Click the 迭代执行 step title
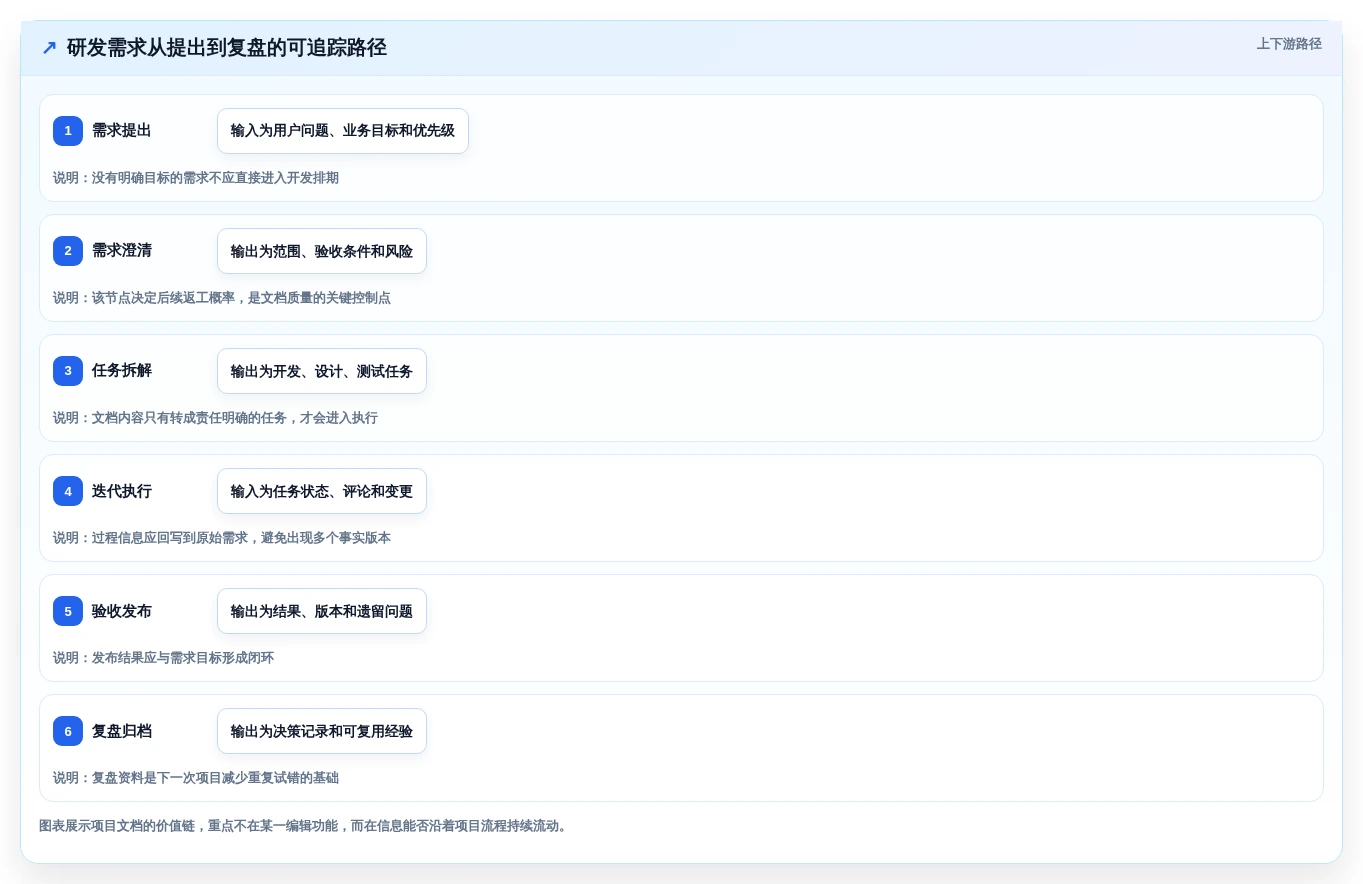1363x884 pixels. (122, 491)
